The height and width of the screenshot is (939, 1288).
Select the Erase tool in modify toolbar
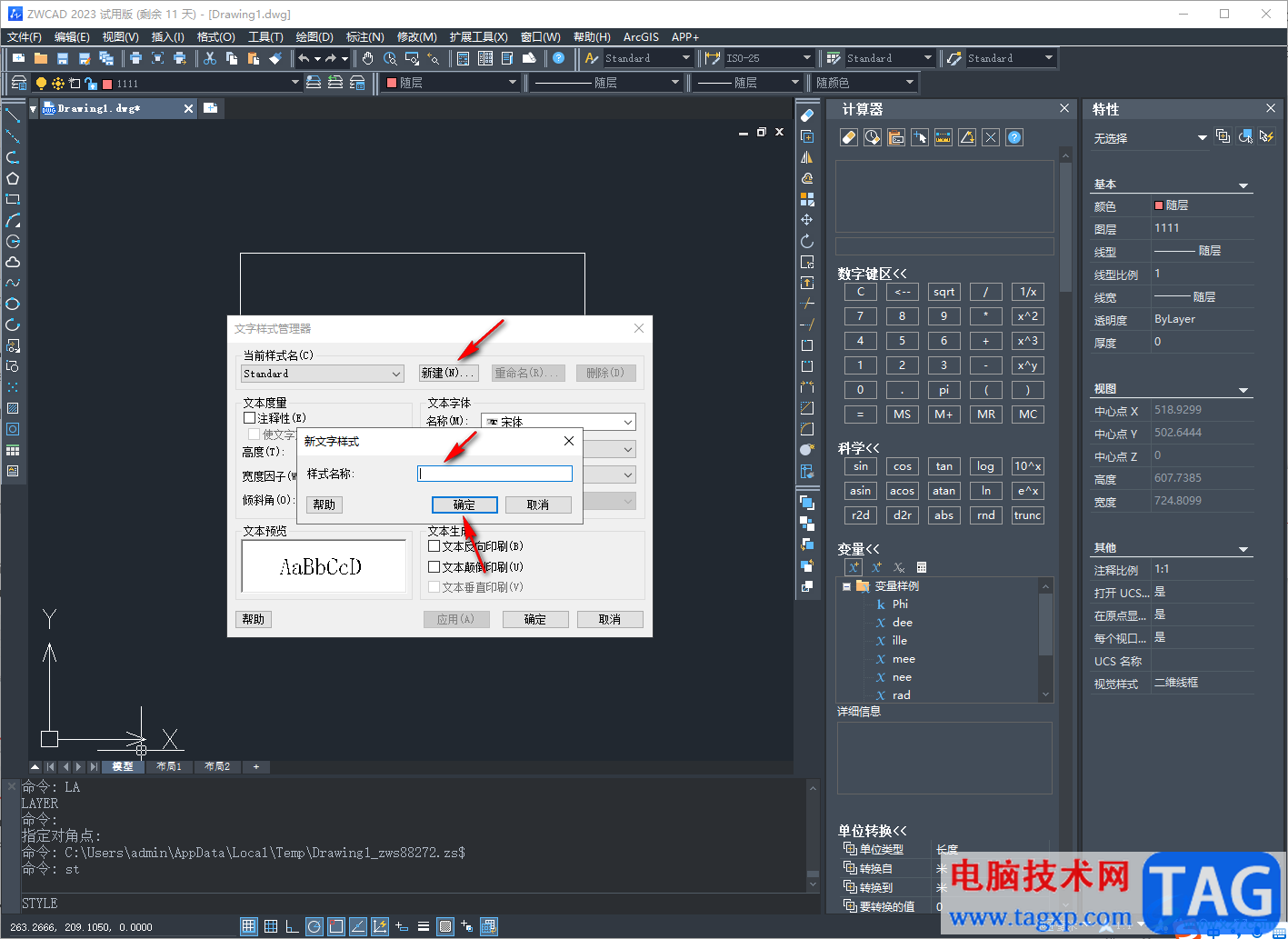806,115
